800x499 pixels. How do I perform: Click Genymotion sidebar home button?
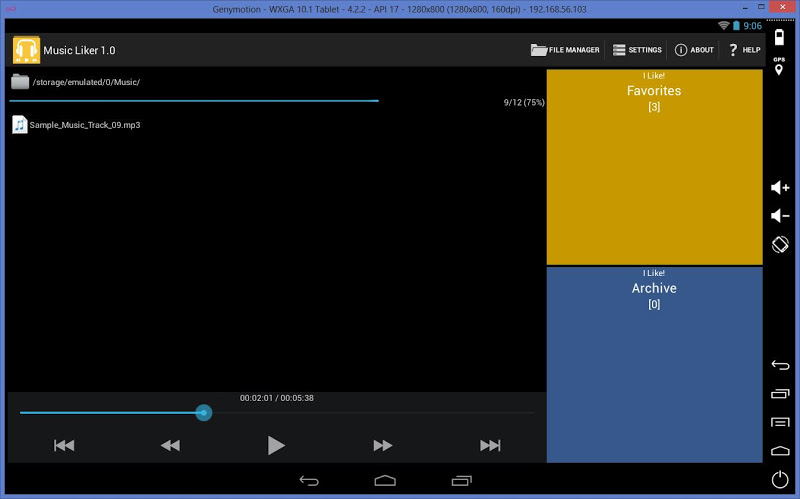780,451
